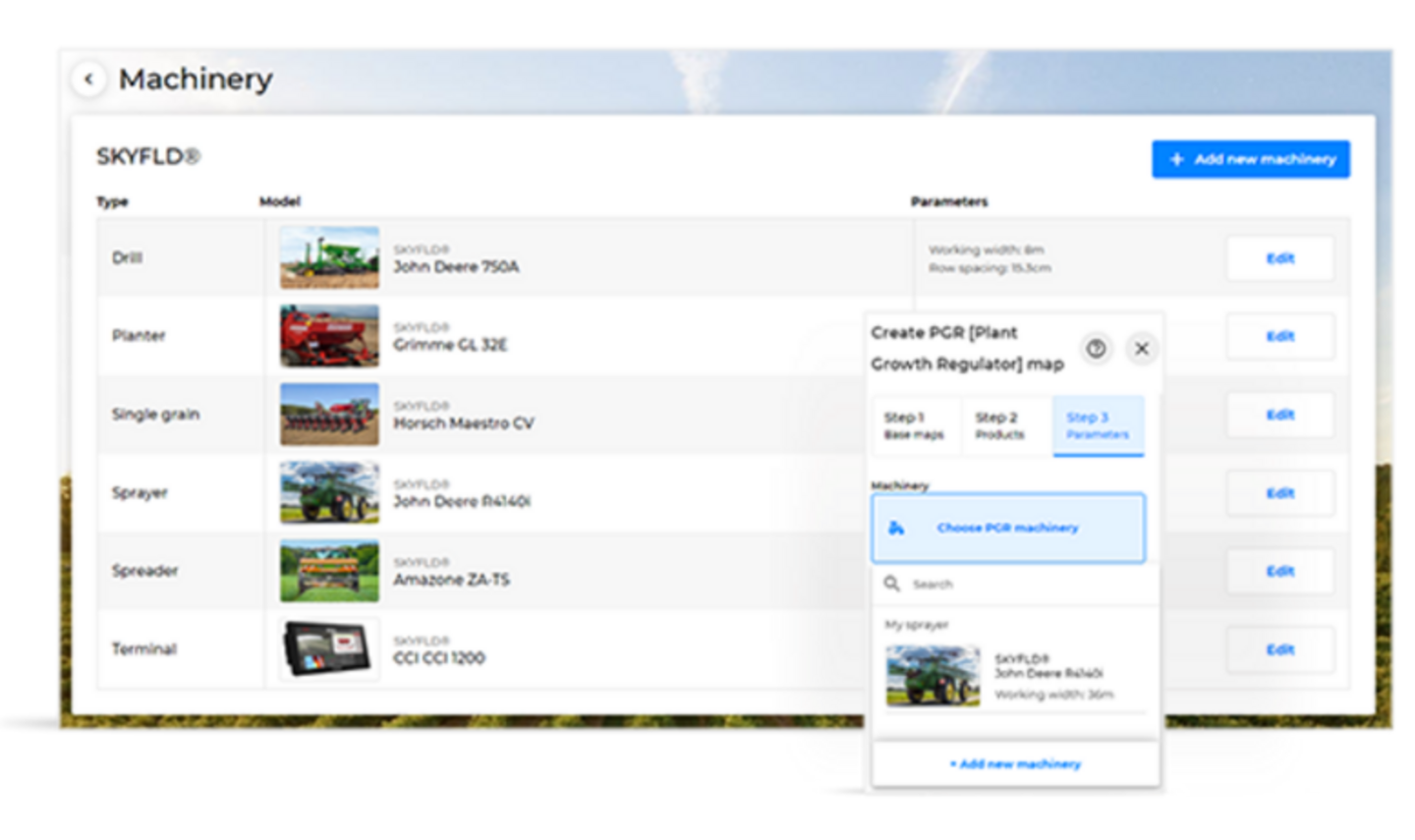
Task: Click the Model column header
Action: tap(279, 201)
